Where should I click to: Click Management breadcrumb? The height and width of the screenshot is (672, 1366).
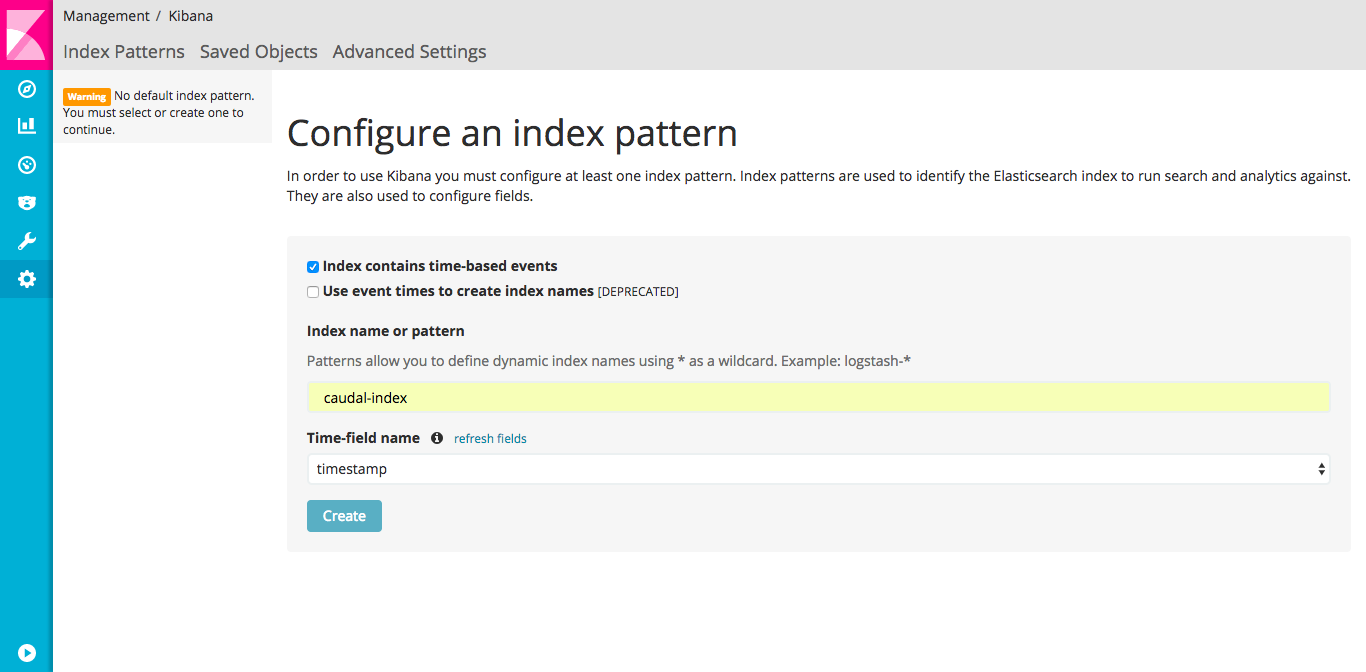(106, 16)
